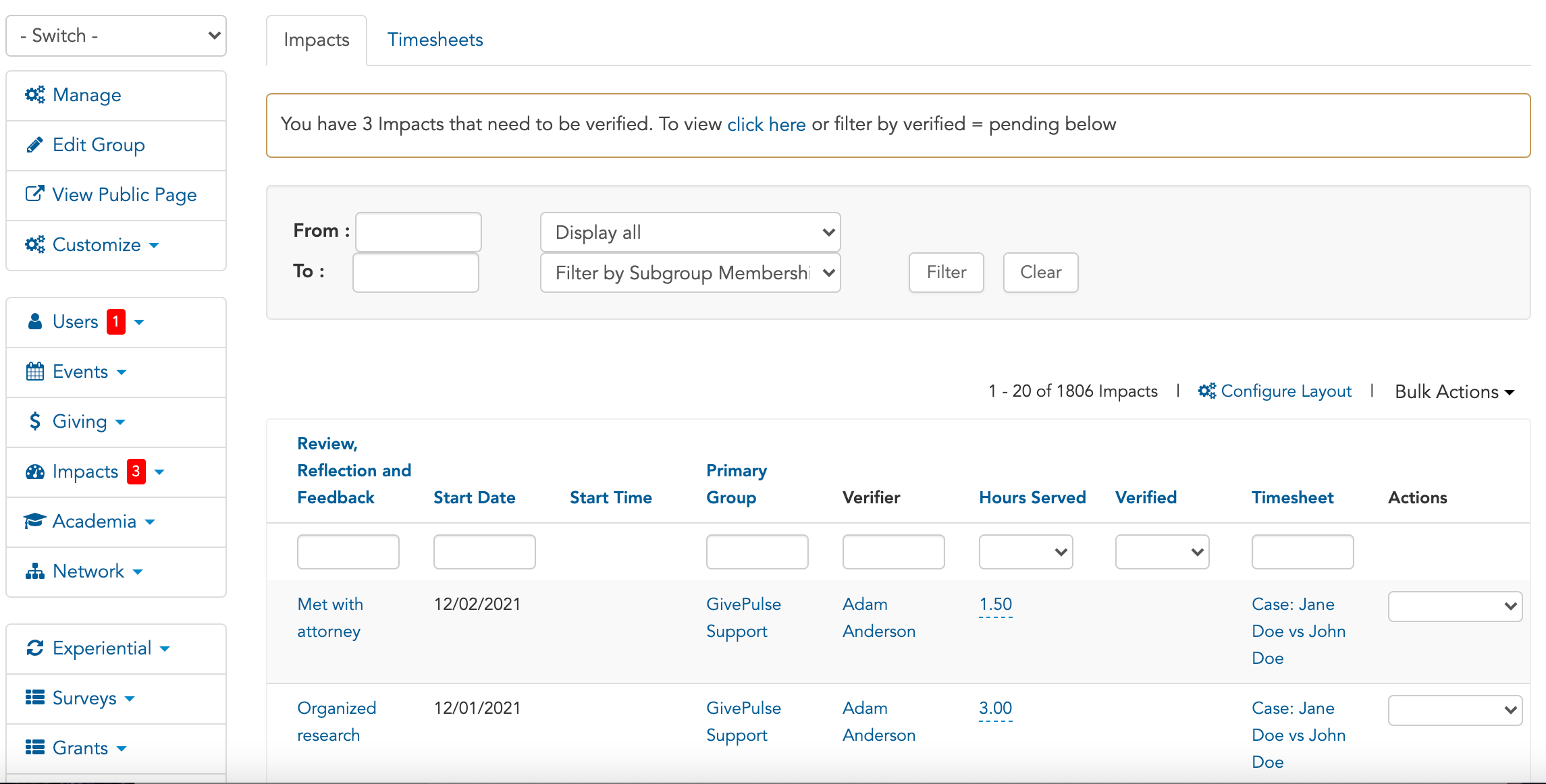Expand the Impacts menu caret
Viewport: 1546px width, 784px height.
pos(159,472)
